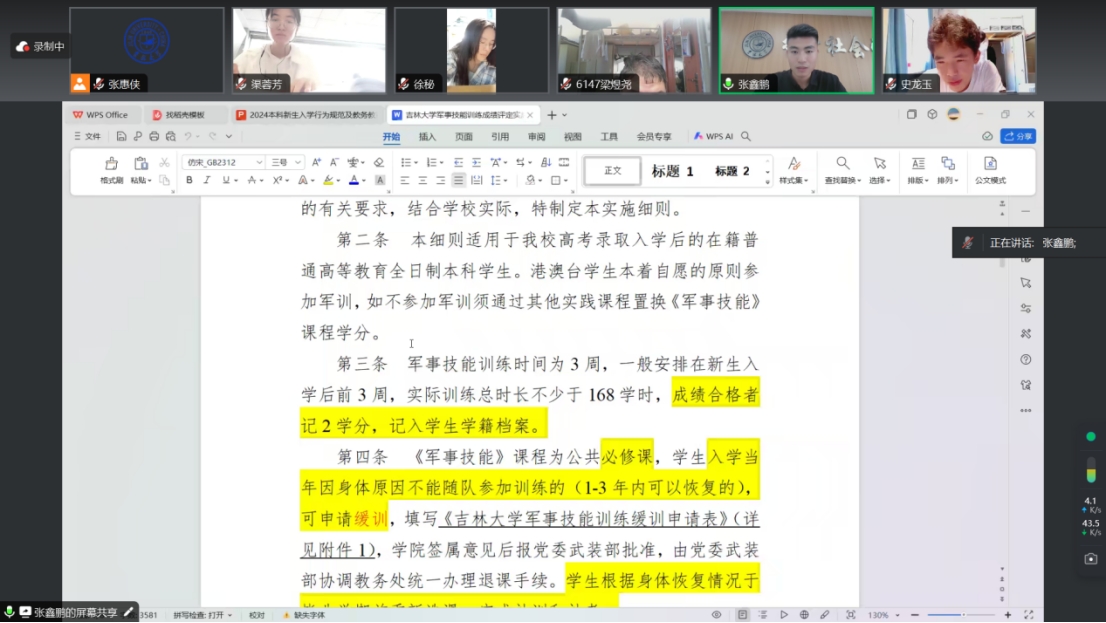Image resolution: width=1106 pixels, height=623 pixels.
Task: Expand the 样式集 style set dropdown
Action: point(794,169)
